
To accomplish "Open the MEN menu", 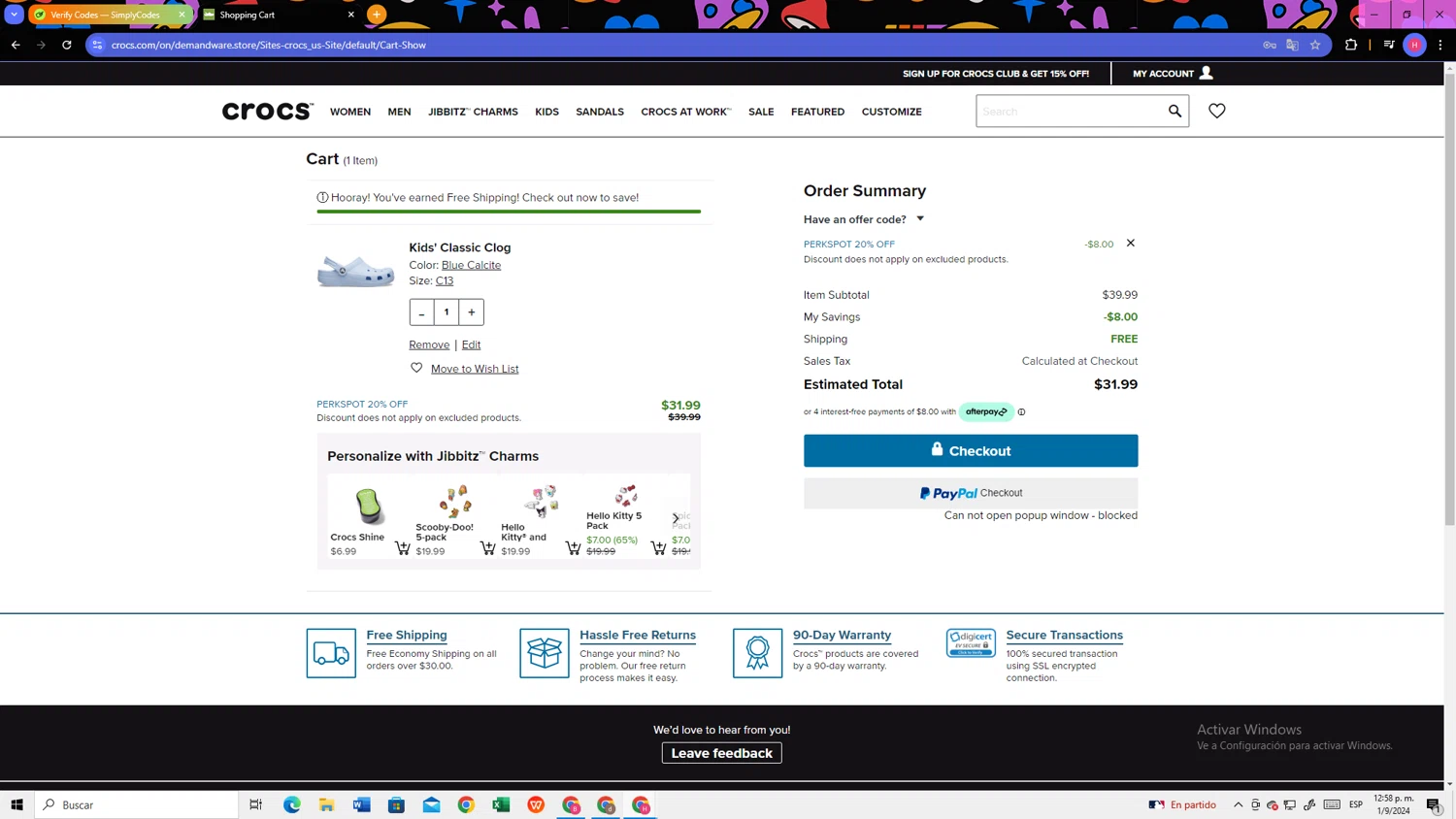I will click(x=399, y=112).
